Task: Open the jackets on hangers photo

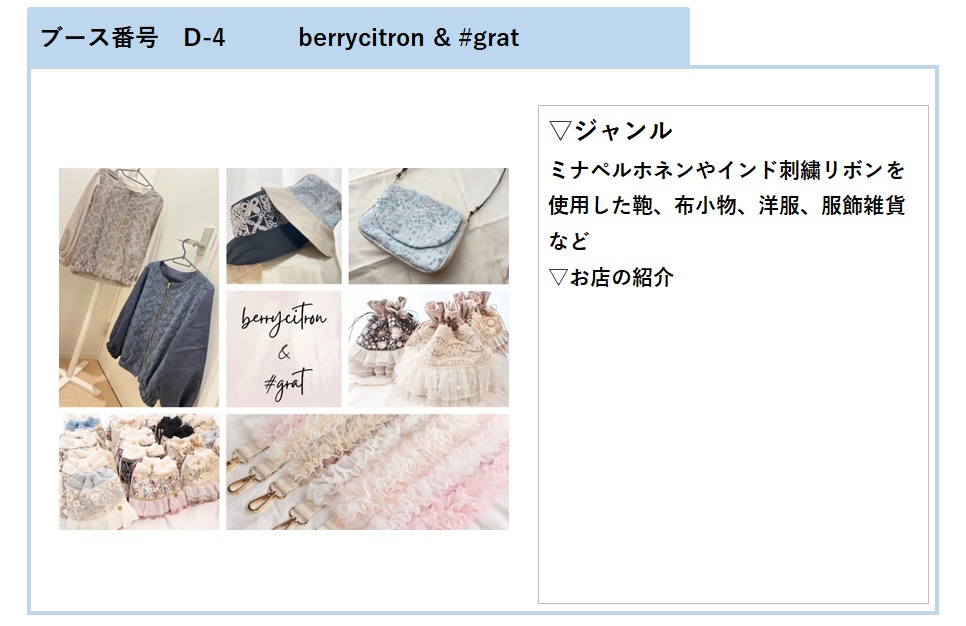Action: (138, 287)
